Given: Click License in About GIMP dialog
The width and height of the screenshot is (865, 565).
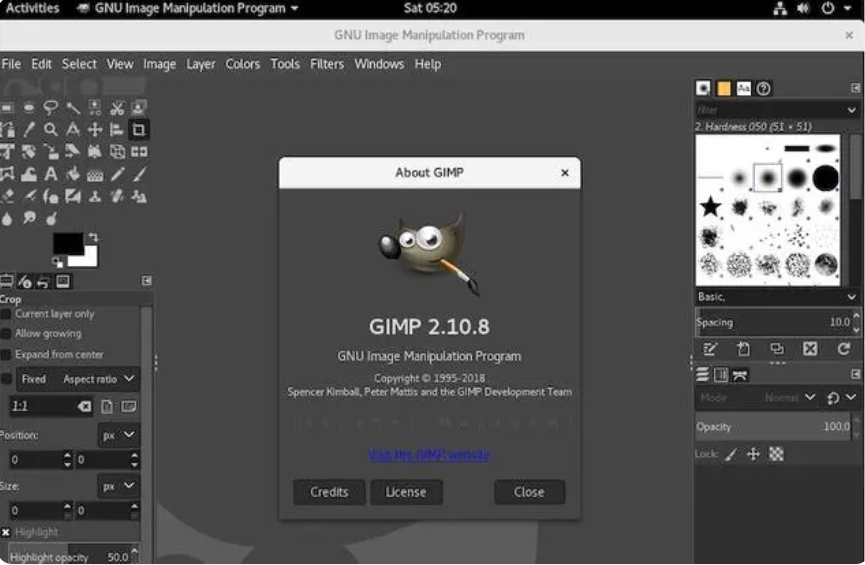Looking at the screenshot, I should (x=406, y=492).
